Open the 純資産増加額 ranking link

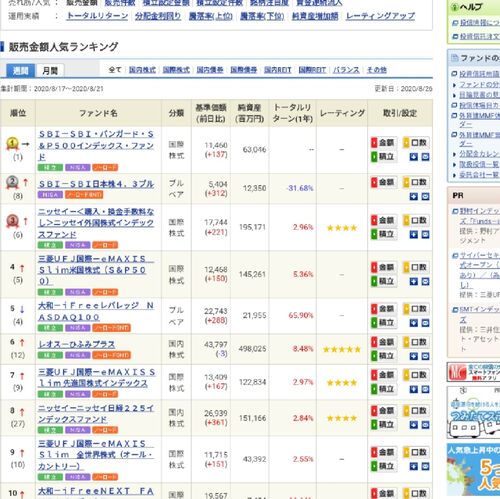pos(315,16)
